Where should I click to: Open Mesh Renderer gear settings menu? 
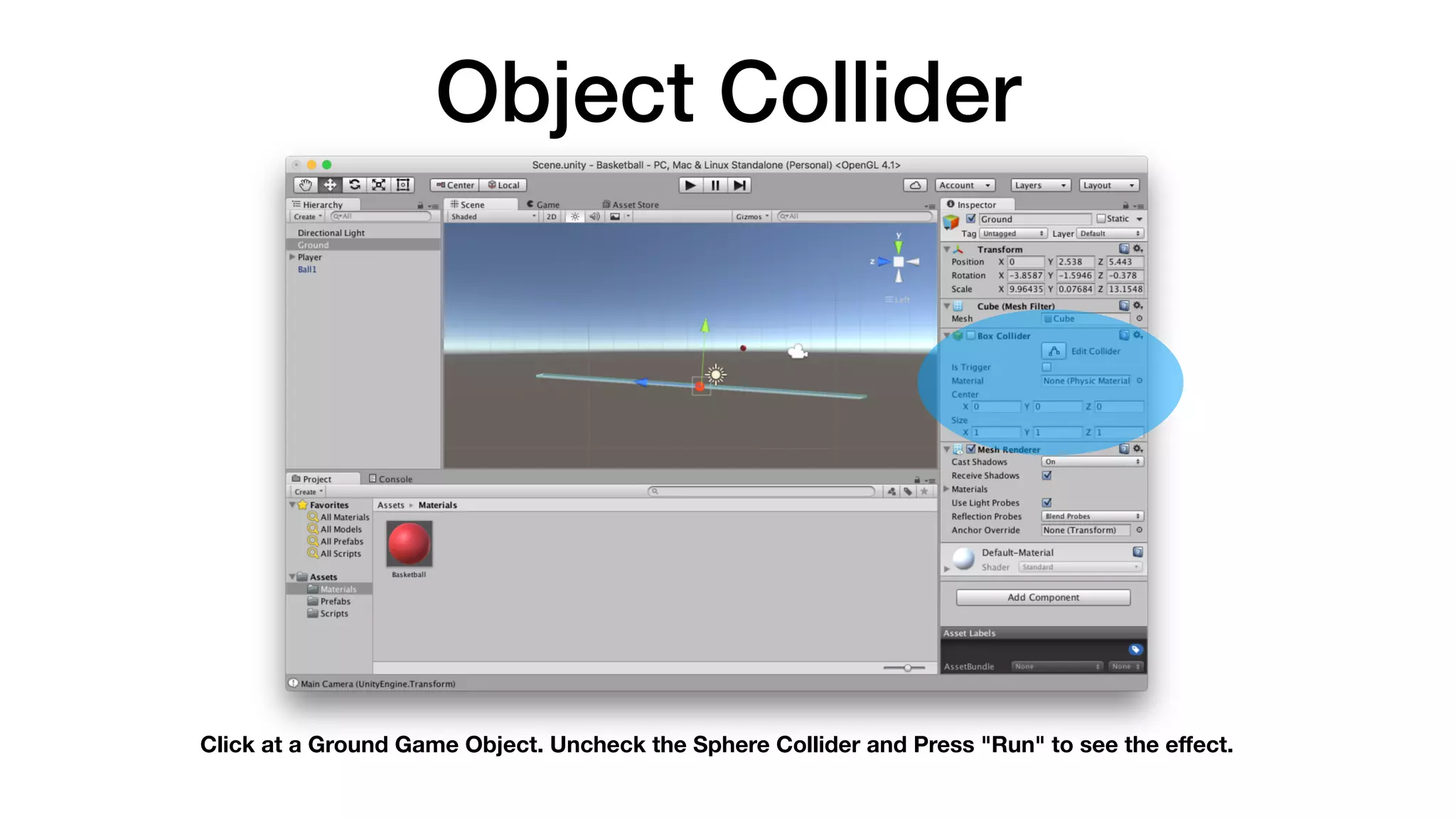coord(1137,449)
